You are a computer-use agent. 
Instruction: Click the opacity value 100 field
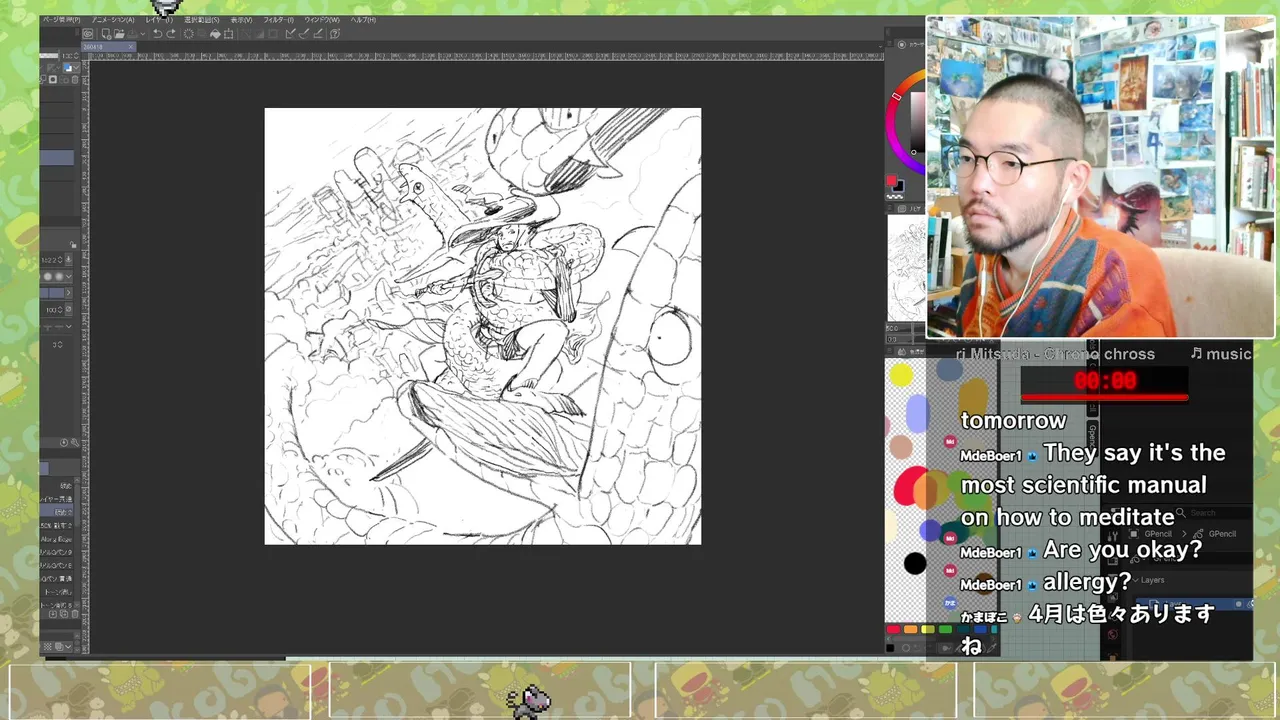click(52, 310)
